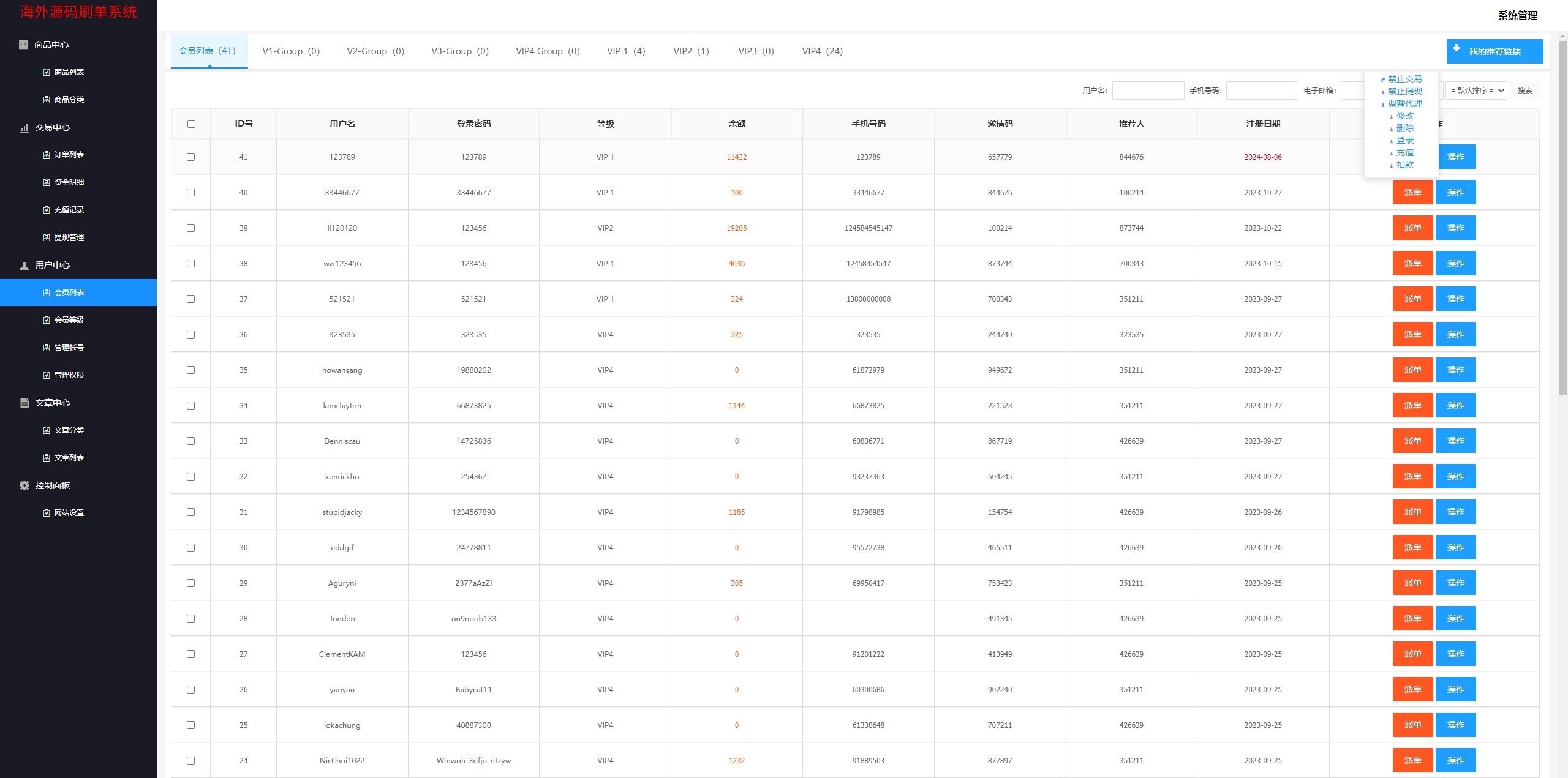Select 充值 from the popup menu
The image size is (1568, 778).
pyautogui.click(x=1405, y=152)
